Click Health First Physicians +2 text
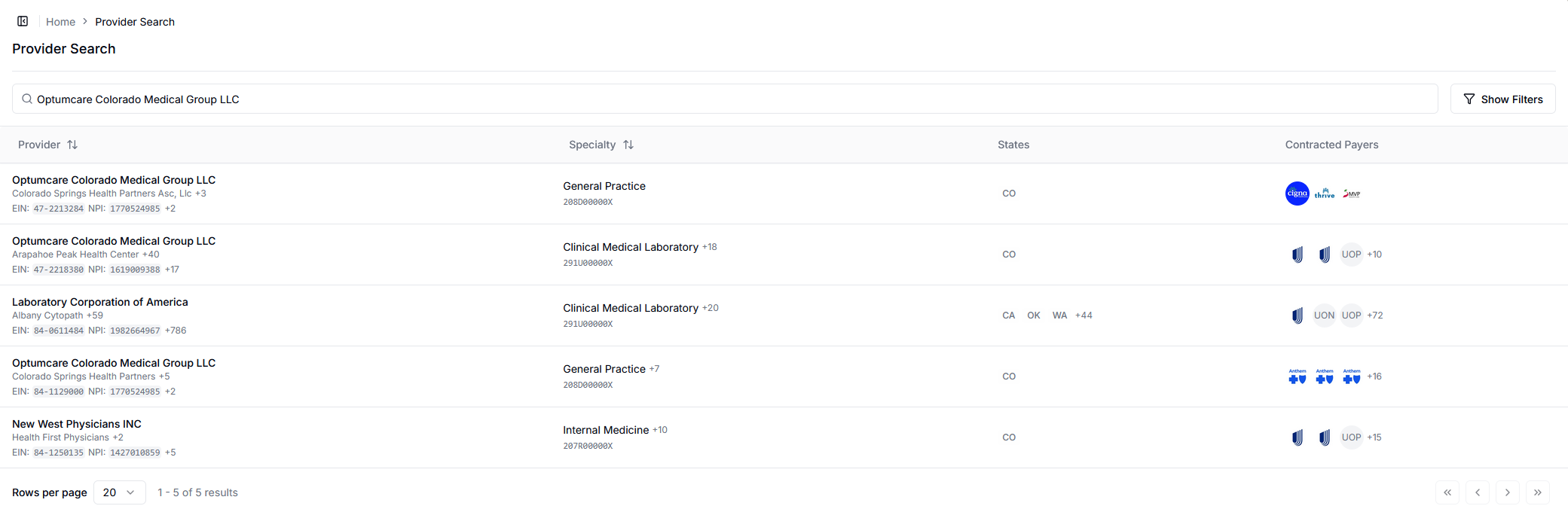The image size is (1568, 506). (68, 437)
